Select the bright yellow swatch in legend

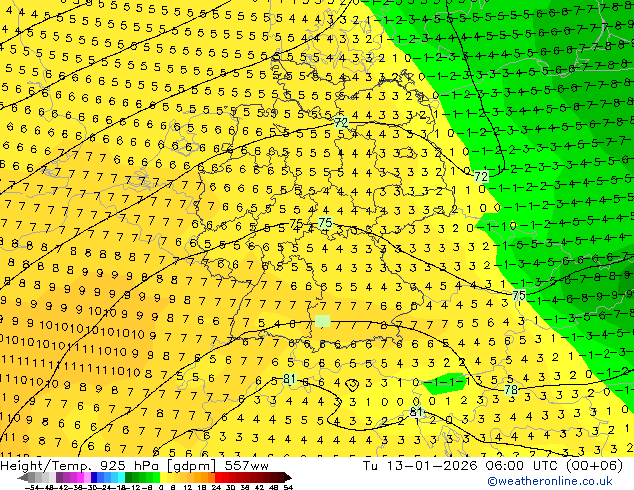click(163, 477)
